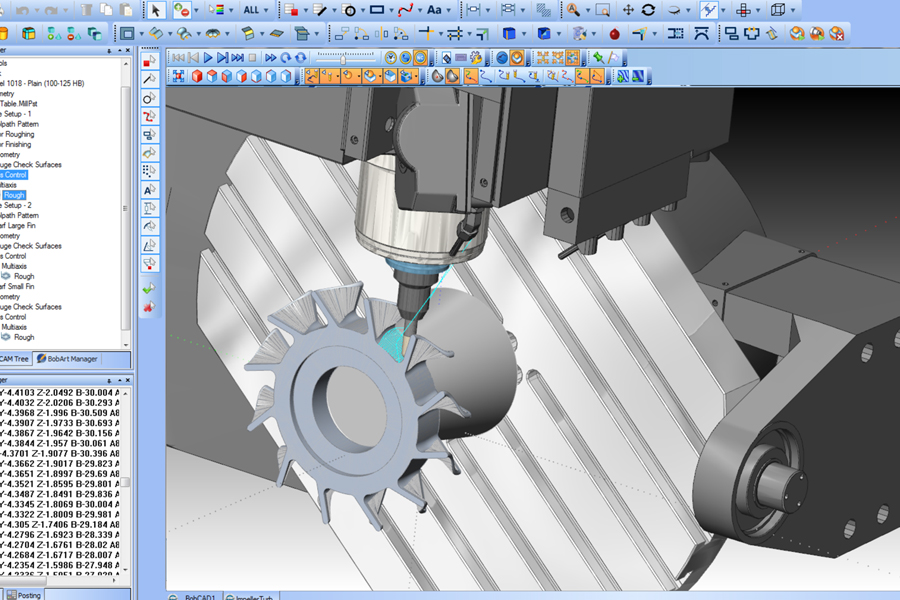Viewport: 900px width, 600px height.
Task: Select the arrow pointer tool
Action: point(156,10)
